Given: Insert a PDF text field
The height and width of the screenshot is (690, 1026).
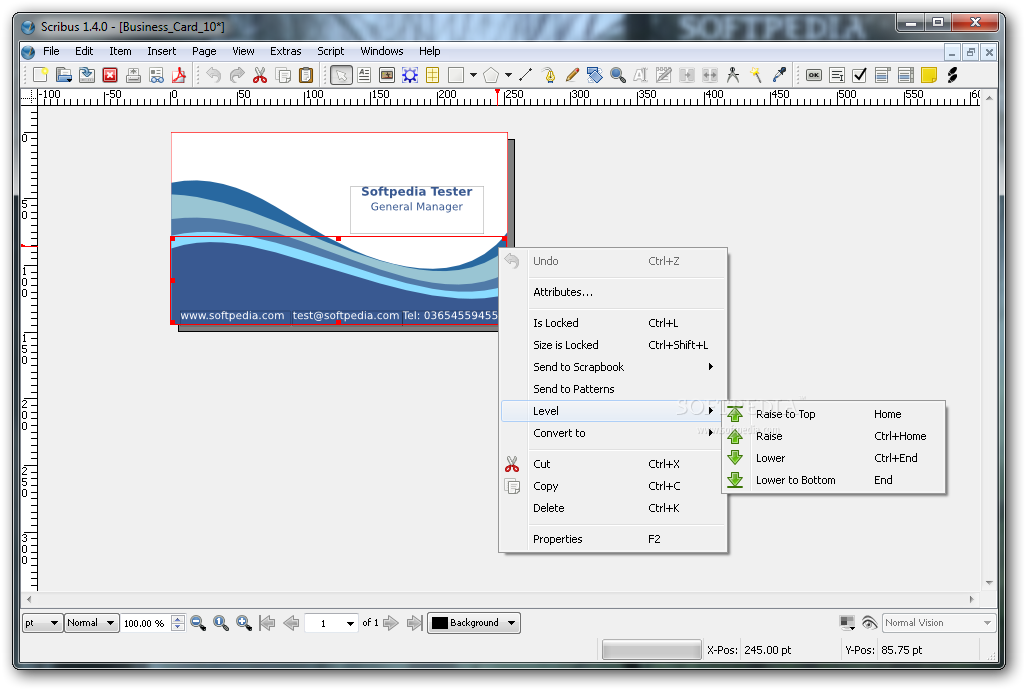Looking at the screenshot, I should pyautogui.click(x=836, y=75).
